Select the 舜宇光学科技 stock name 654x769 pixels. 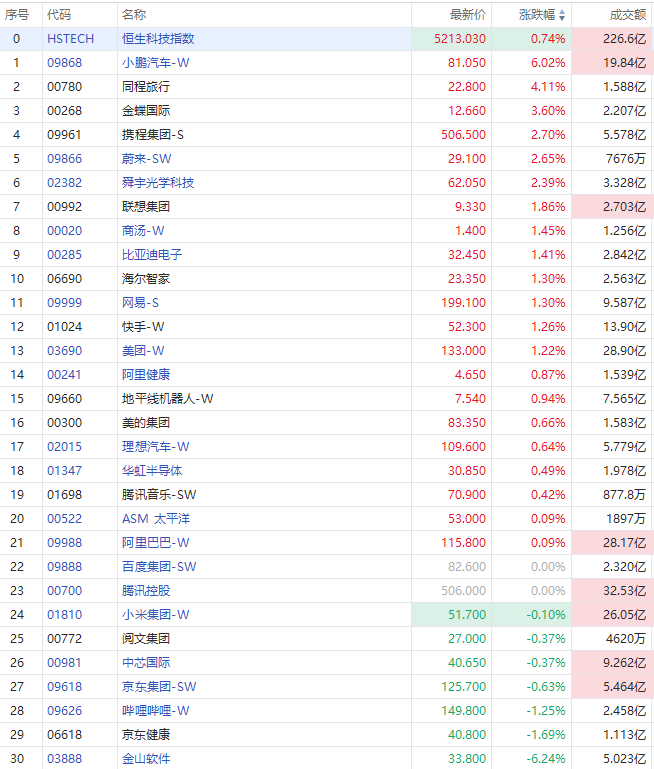click(x=157, y=183)
